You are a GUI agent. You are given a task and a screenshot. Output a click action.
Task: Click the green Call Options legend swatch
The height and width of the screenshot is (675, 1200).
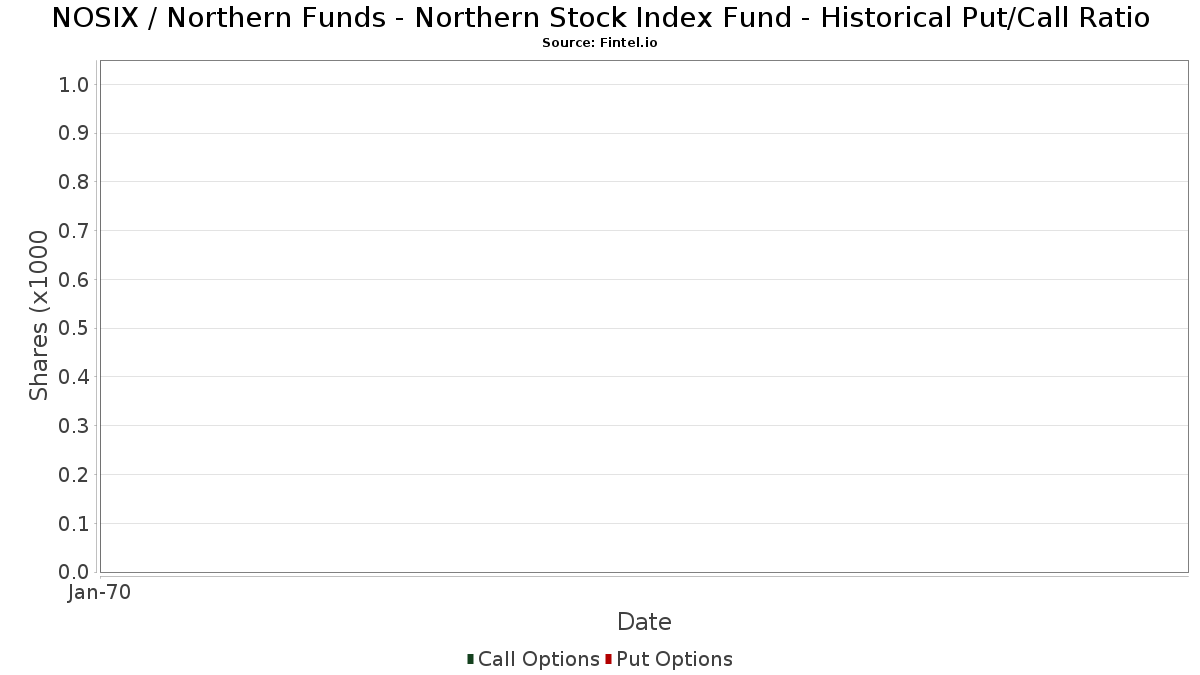[x=470, y=659]
